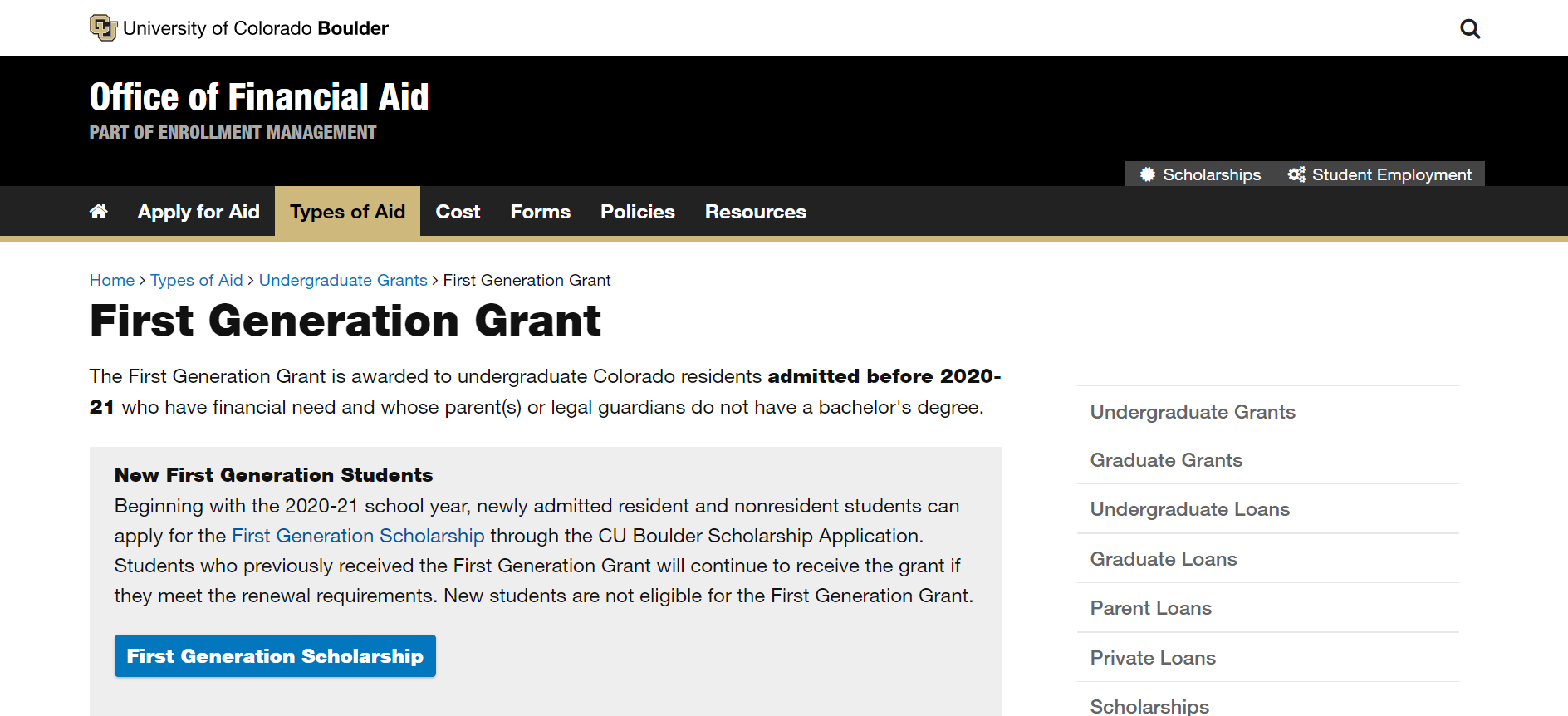Viewport: 1568px width, 716px height.
Task: Click the Office of Financial Aid title
Action: point(259,97)
